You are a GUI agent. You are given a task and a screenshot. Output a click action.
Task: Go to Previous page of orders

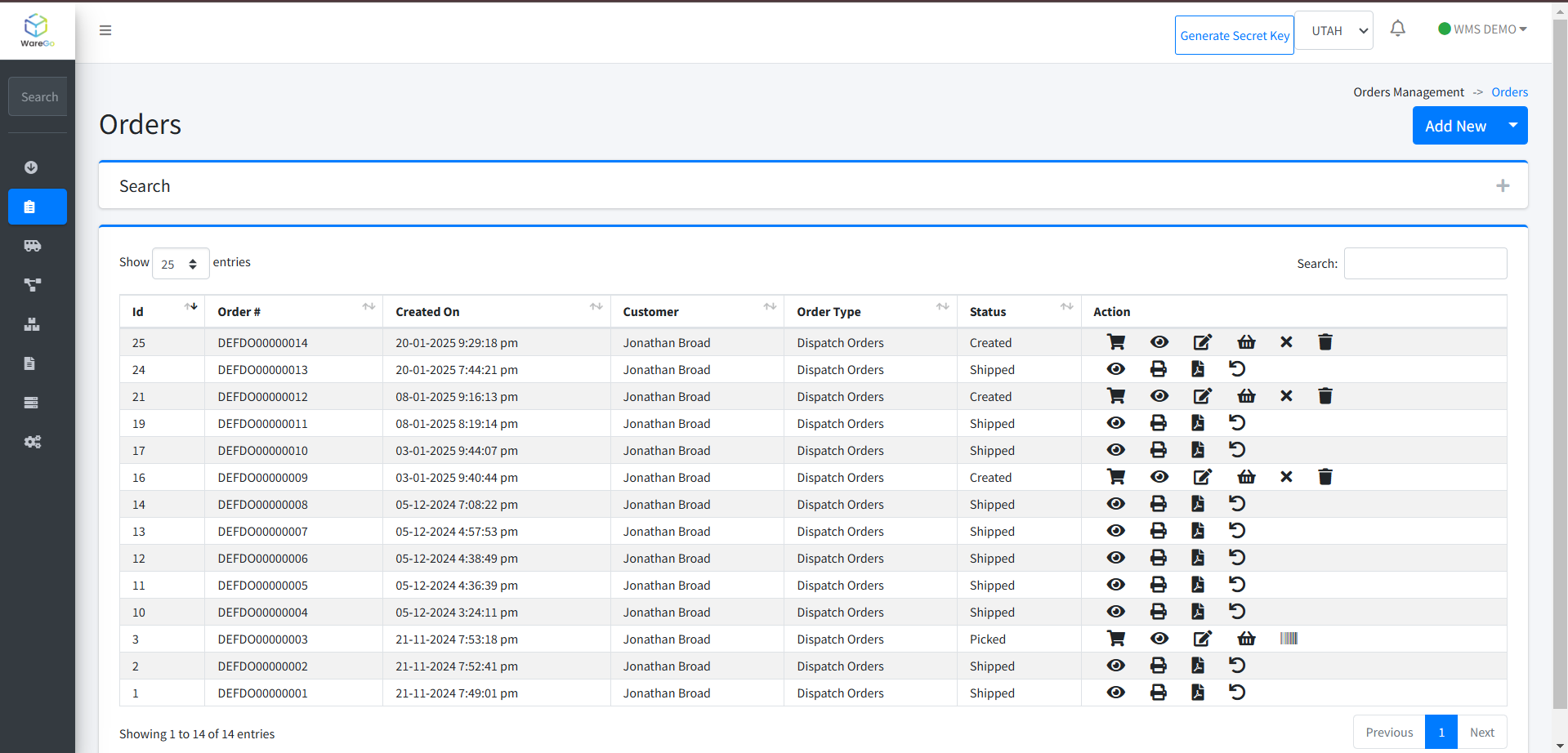tap(1389, 733)
